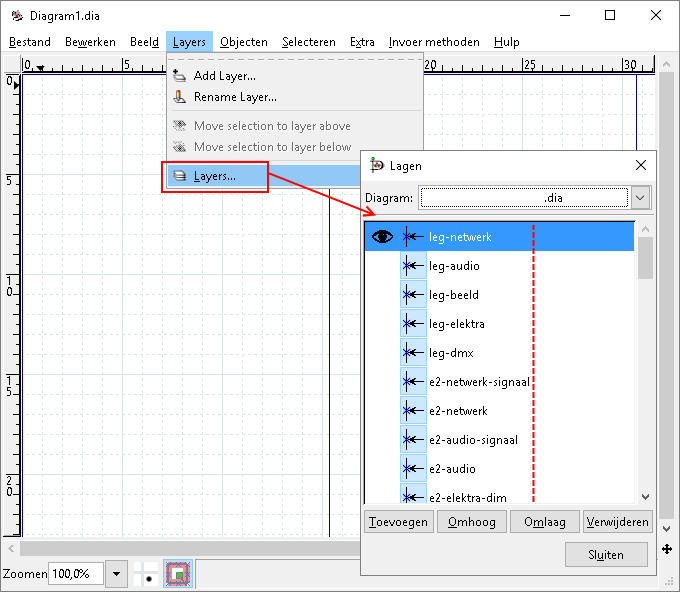Select the e2-audio-signaal layer name
This screenshot has height=592, width=680.
(x=473, y=440)
